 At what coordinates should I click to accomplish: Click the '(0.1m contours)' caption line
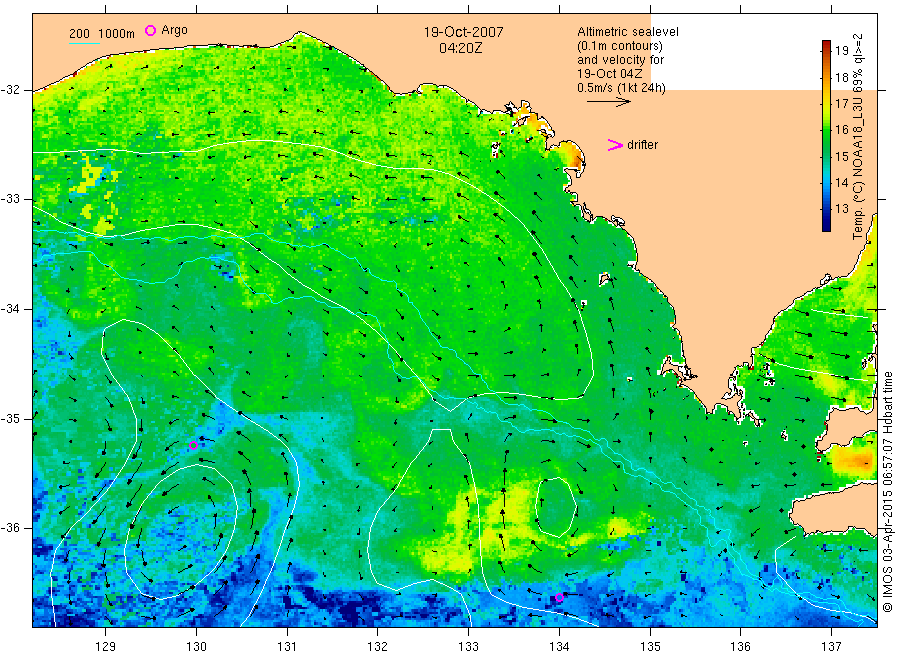[x=620, y=46]
